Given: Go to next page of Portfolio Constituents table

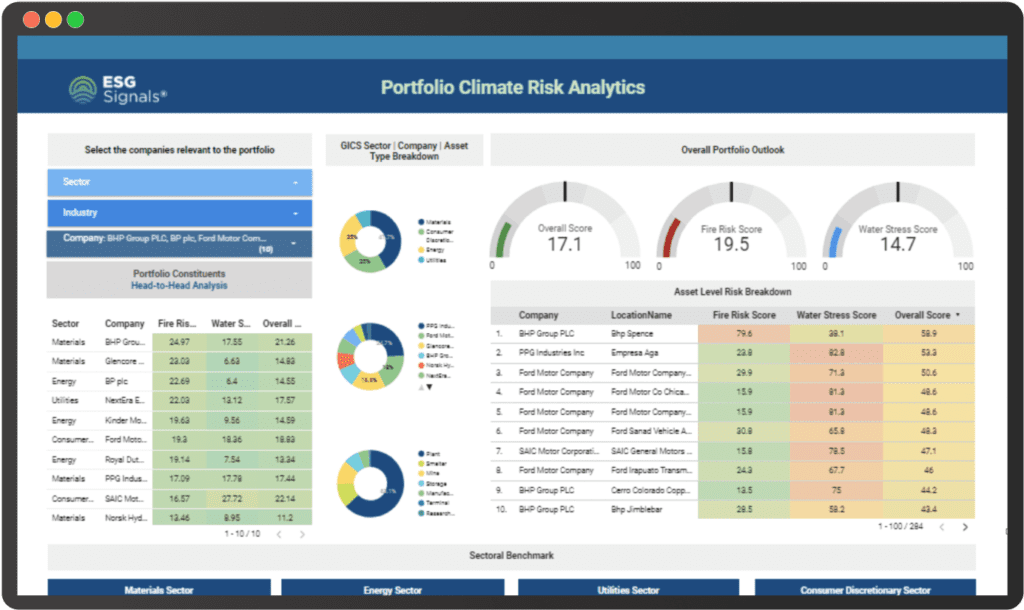Looking at the screenshot, I should coord(302,534).
